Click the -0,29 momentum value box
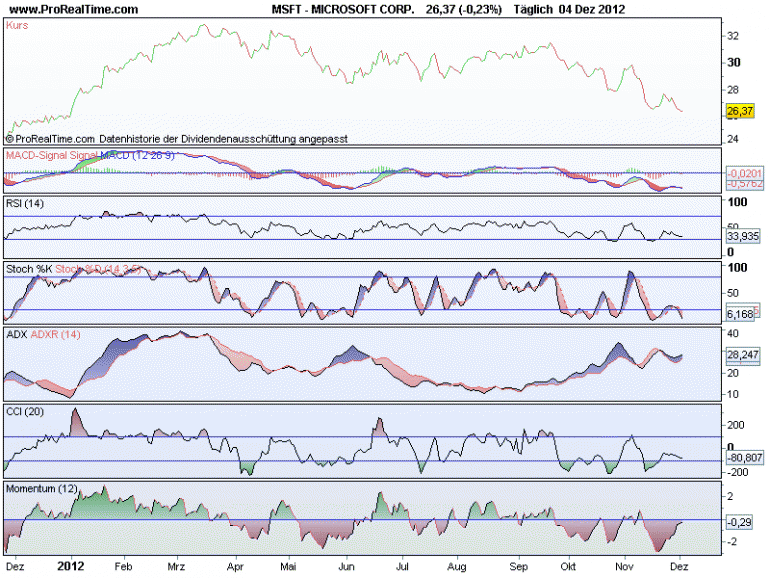 click(x=740, y=522)
